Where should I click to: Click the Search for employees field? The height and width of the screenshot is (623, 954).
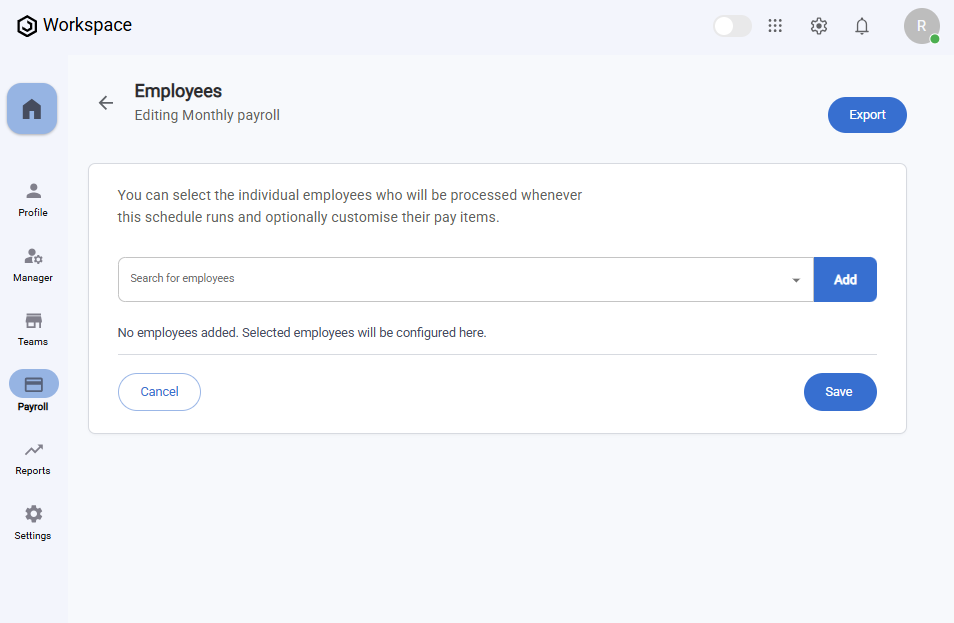450,279
